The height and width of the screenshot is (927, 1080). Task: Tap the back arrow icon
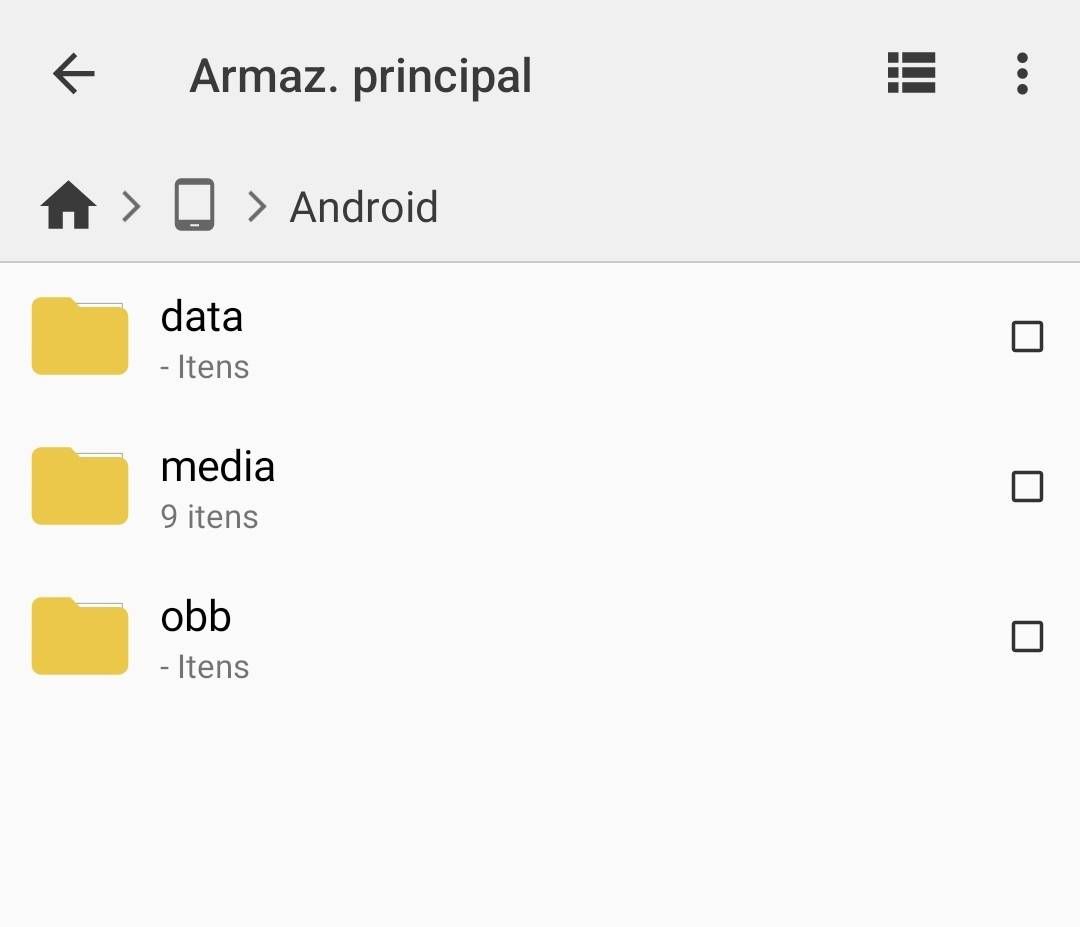74,74
